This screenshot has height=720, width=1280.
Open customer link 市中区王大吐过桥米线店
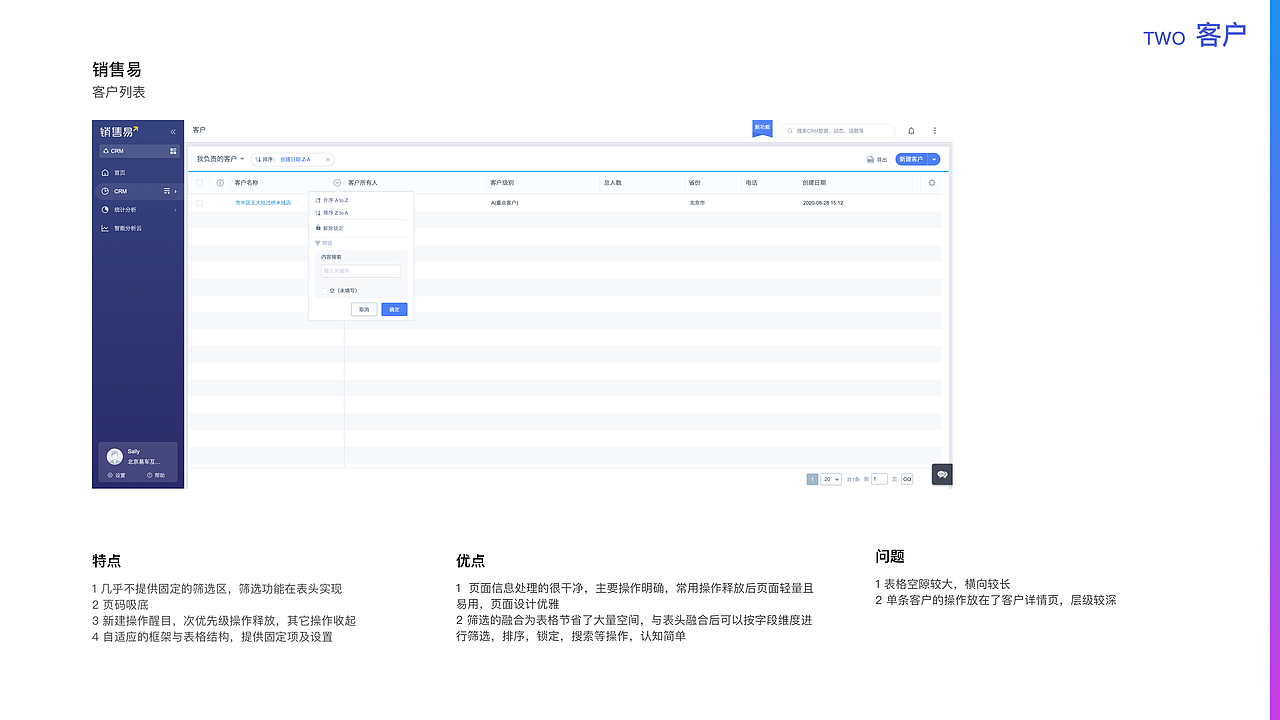263,203
